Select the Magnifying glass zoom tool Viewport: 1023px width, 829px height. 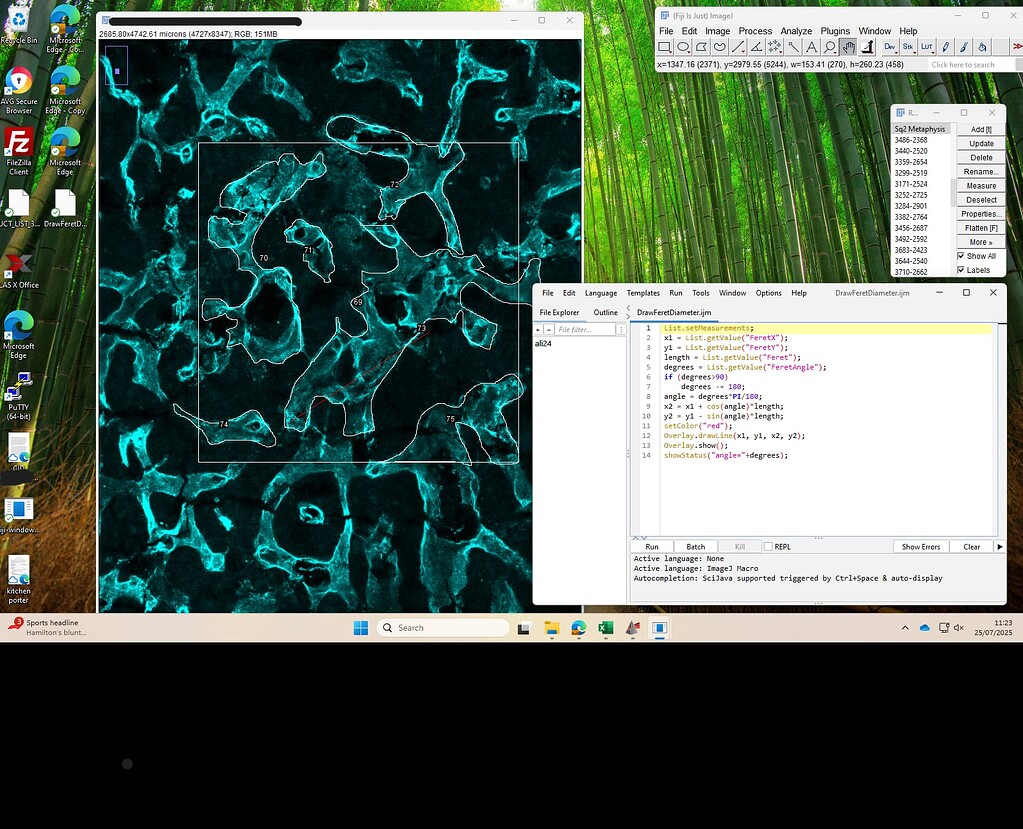click(828, 46)
